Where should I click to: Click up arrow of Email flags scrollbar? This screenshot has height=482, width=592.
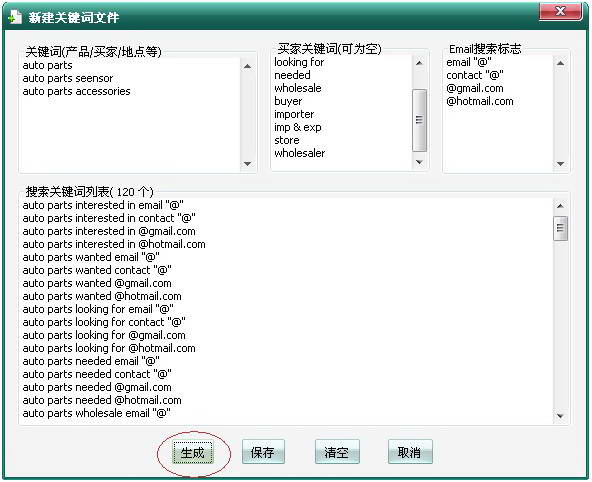tap(560, 63)
